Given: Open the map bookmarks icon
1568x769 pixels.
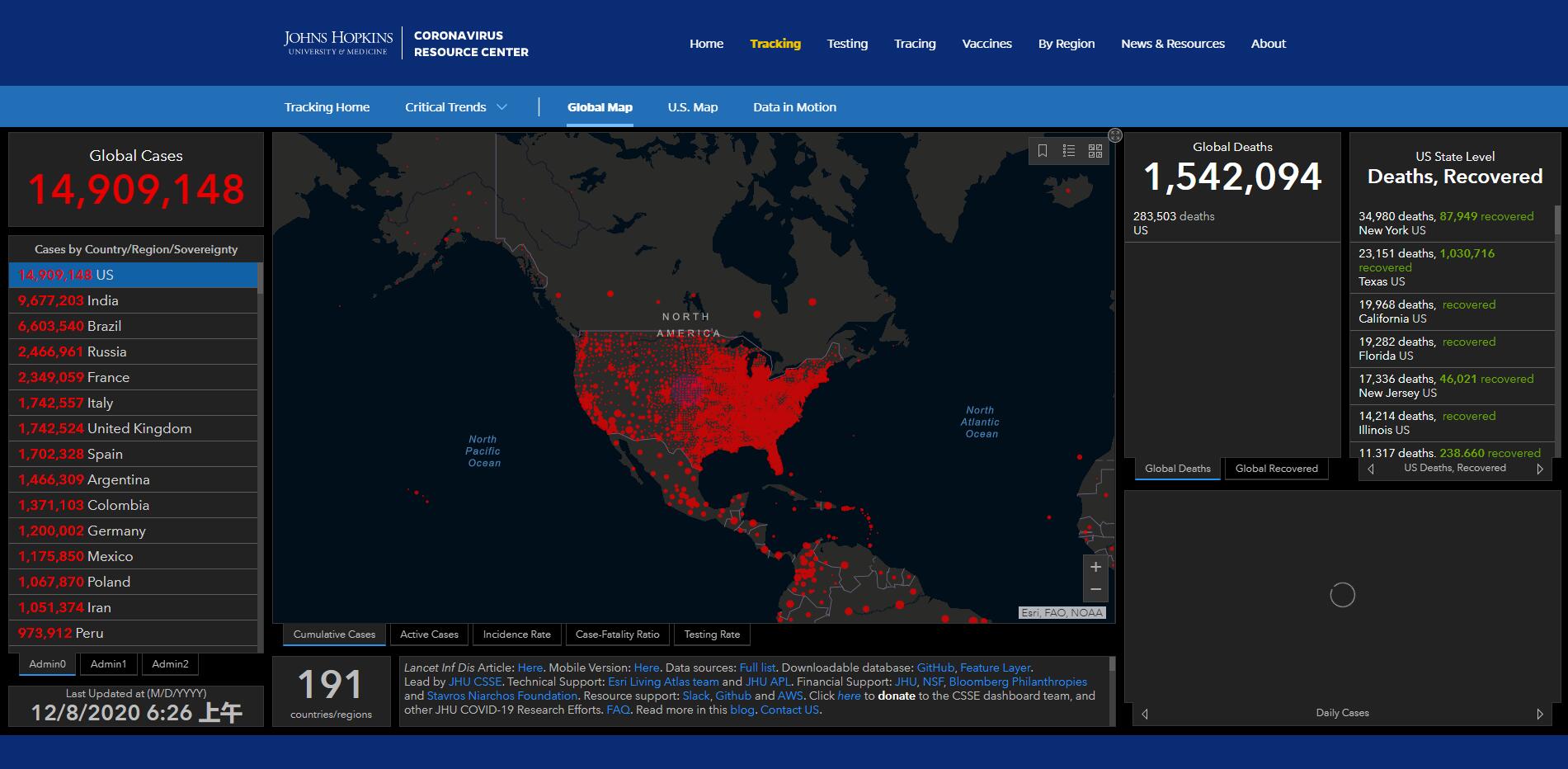Looking at the screenshot, I should (1043, 151).
